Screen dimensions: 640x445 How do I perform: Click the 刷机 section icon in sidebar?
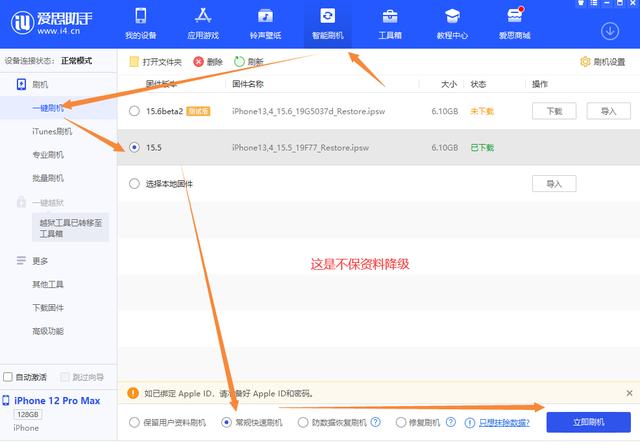21,85
